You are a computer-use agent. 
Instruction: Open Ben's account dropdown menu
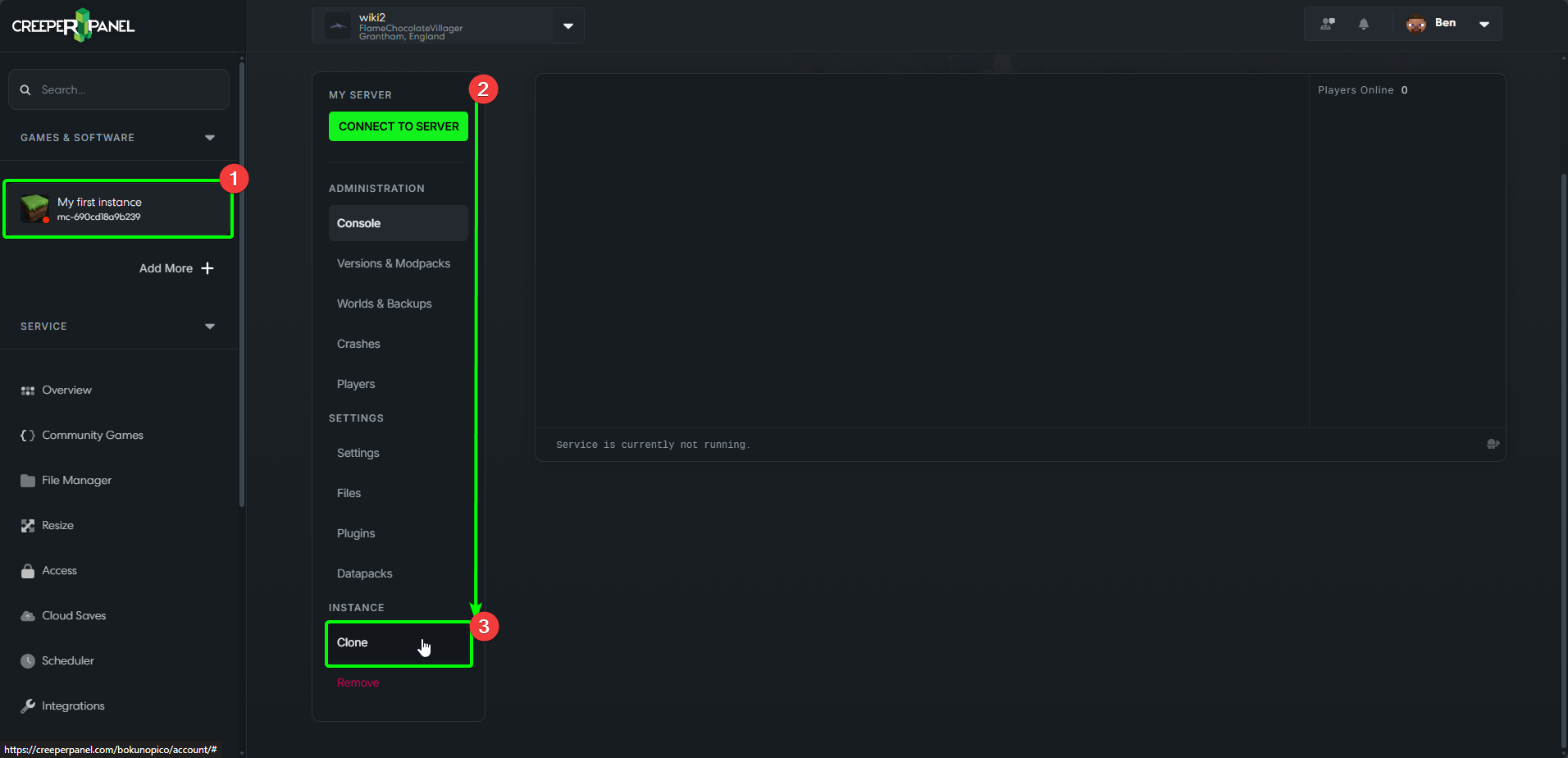[1484, 24]
